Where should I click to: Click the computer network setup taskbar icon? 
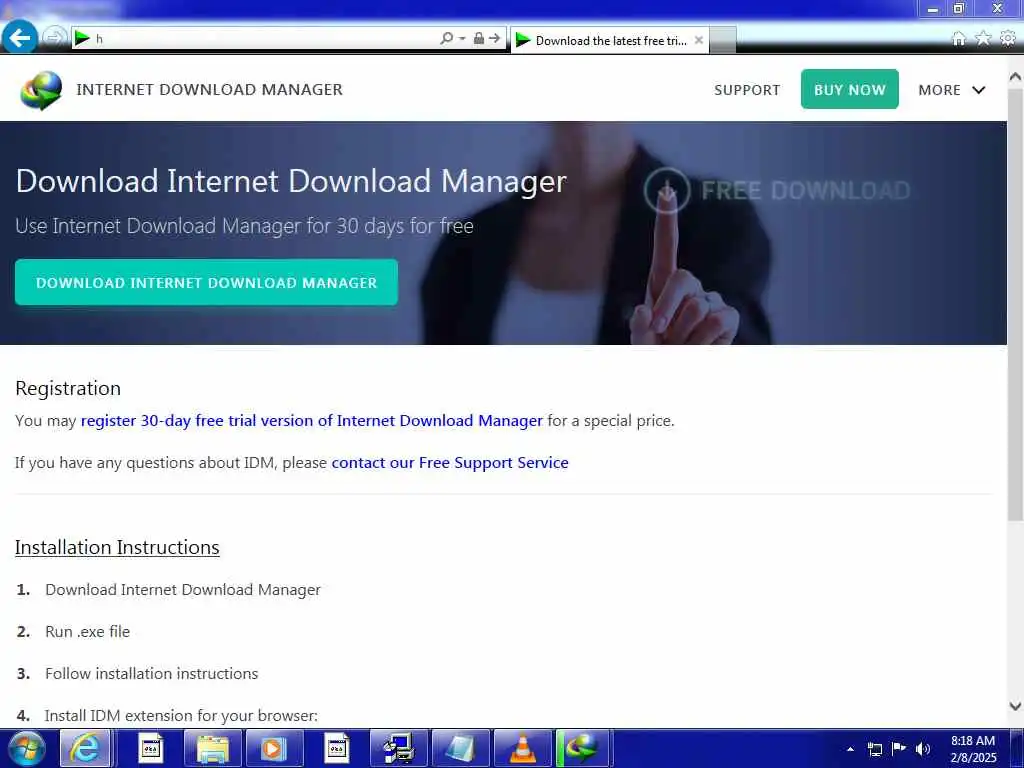pos(398,748)
